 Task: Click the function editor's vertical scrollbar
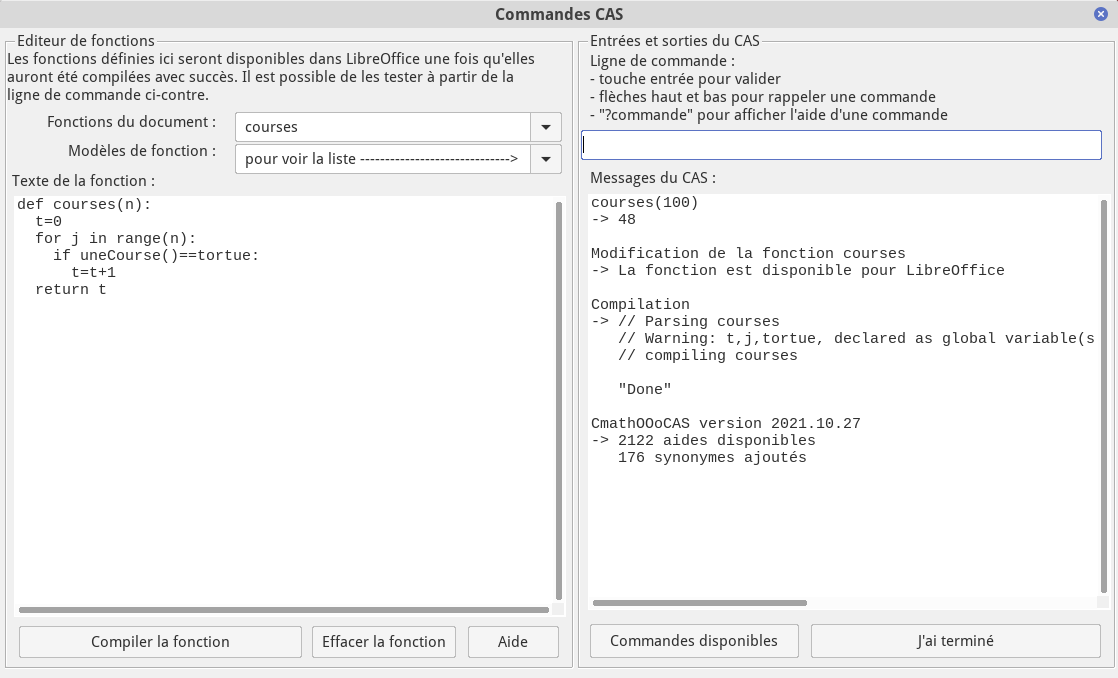pyautogui.click(x=558, y=400)
